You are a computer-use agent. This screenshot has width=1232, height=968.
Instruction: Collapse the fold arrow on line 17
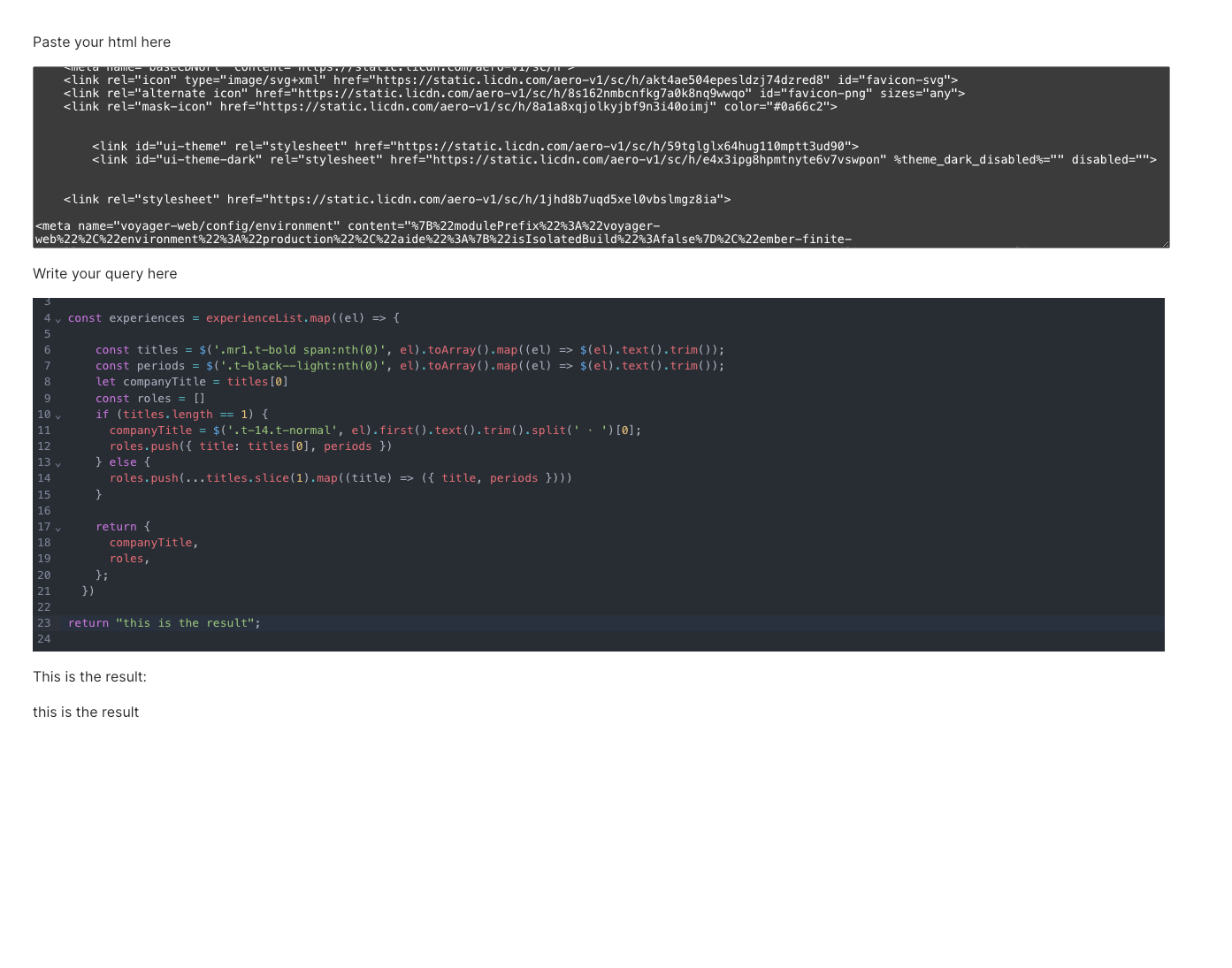pos(58,528)
